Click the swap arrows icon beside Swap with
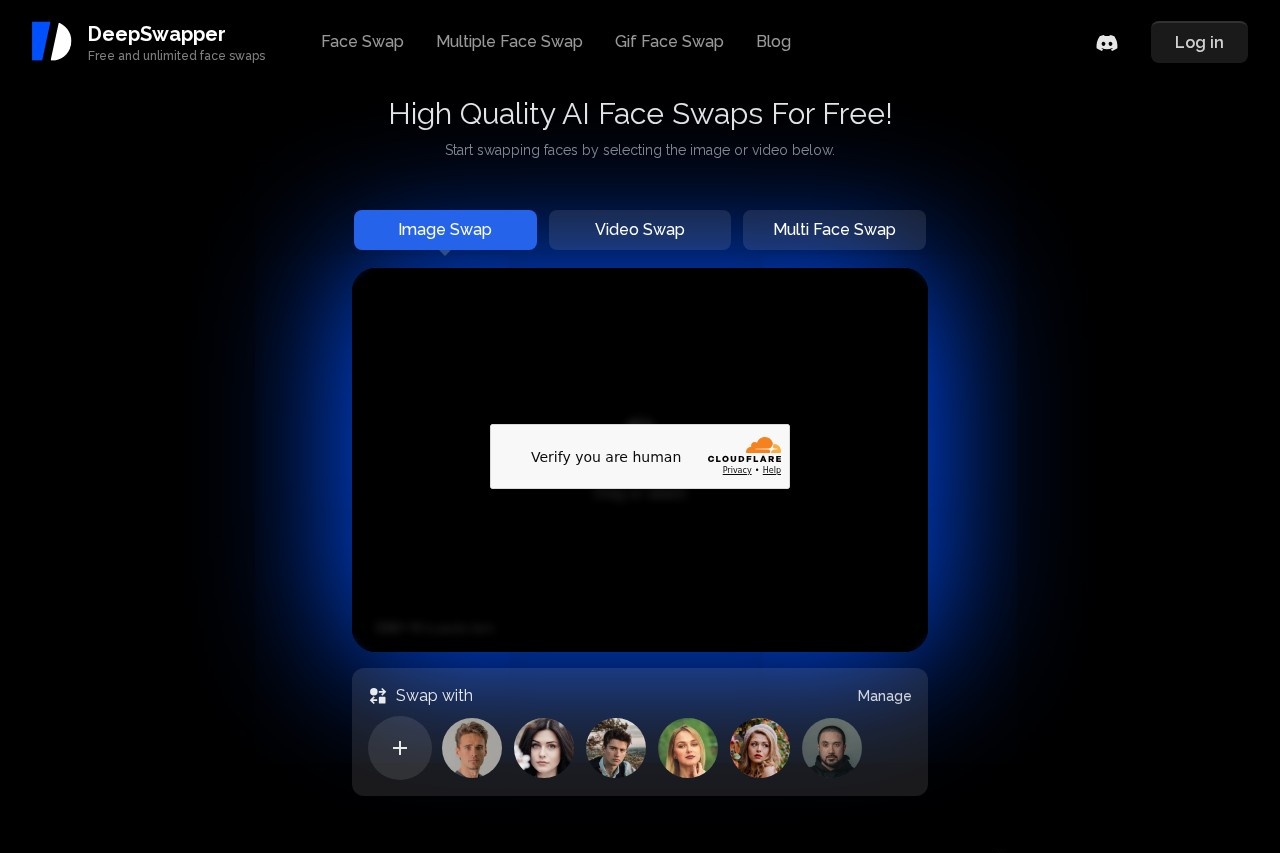The height and width of the screenshot is (853, 1280). (x=378, y=696)
